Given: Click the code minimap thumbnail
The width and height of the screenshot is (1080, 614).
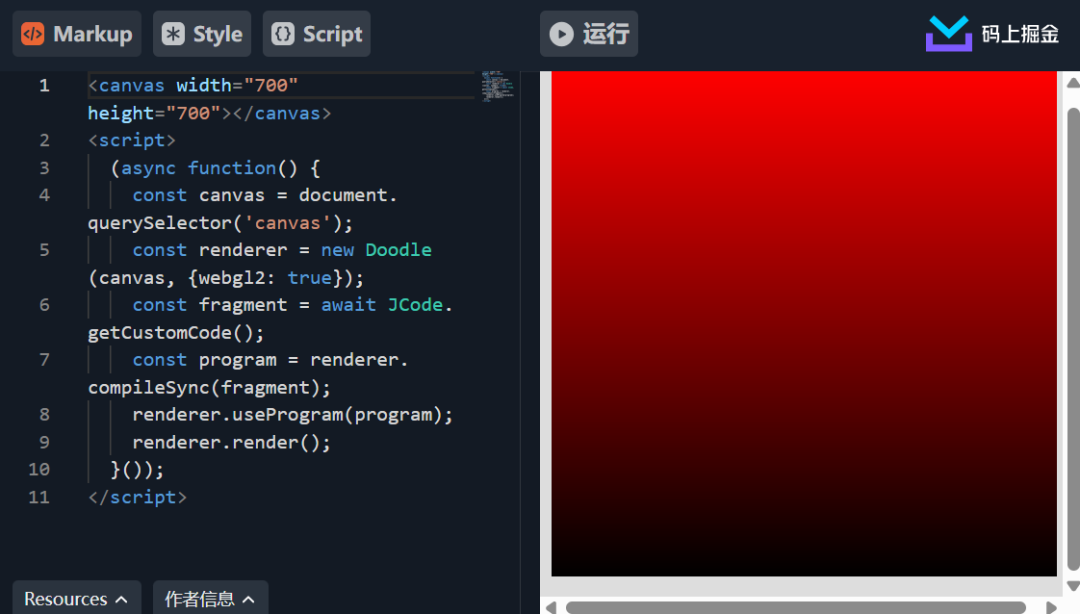Looking at the screenshot, I should (x=496, y=86).
